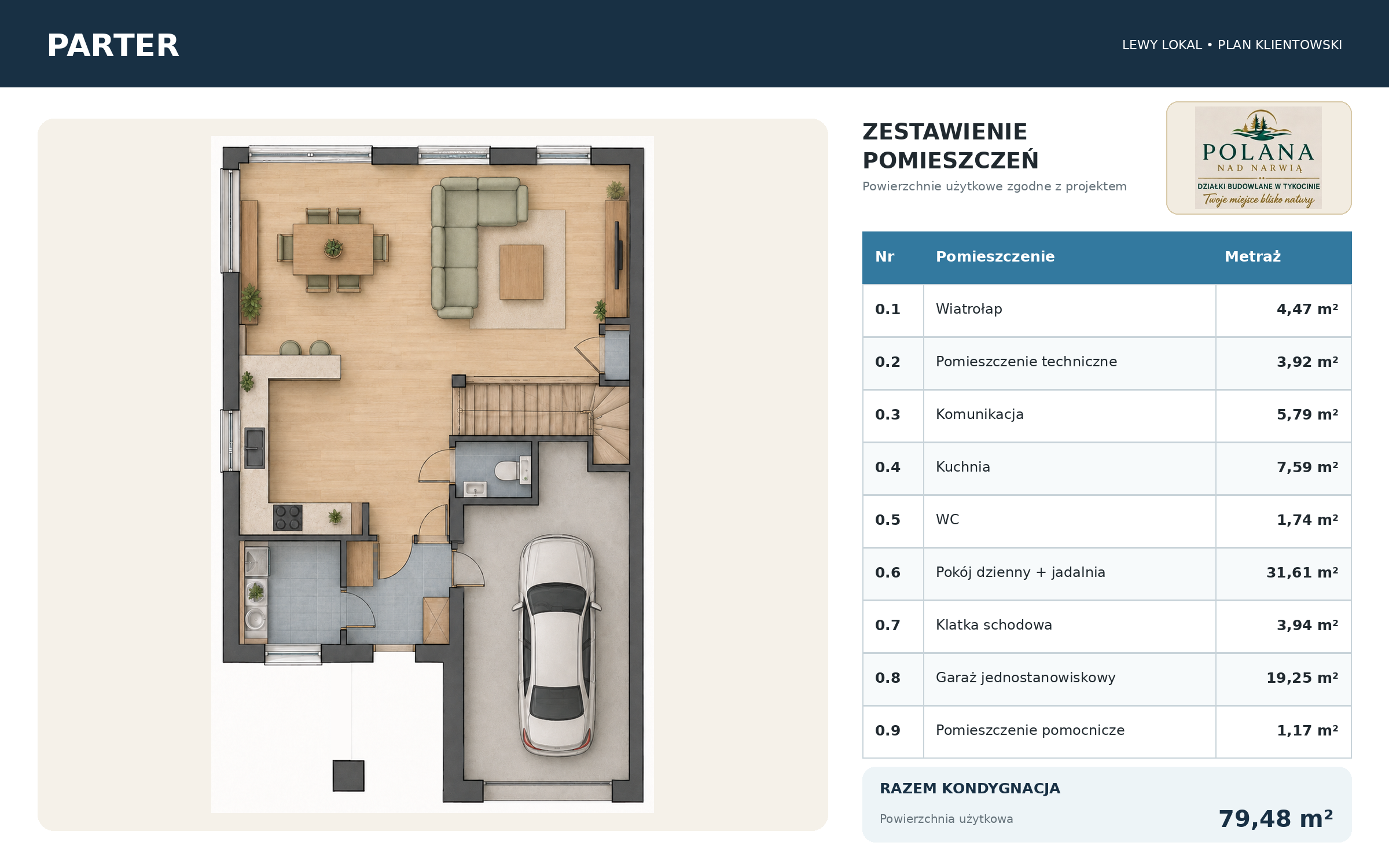Select the Wiatrołap row in table

point(1107,310)
